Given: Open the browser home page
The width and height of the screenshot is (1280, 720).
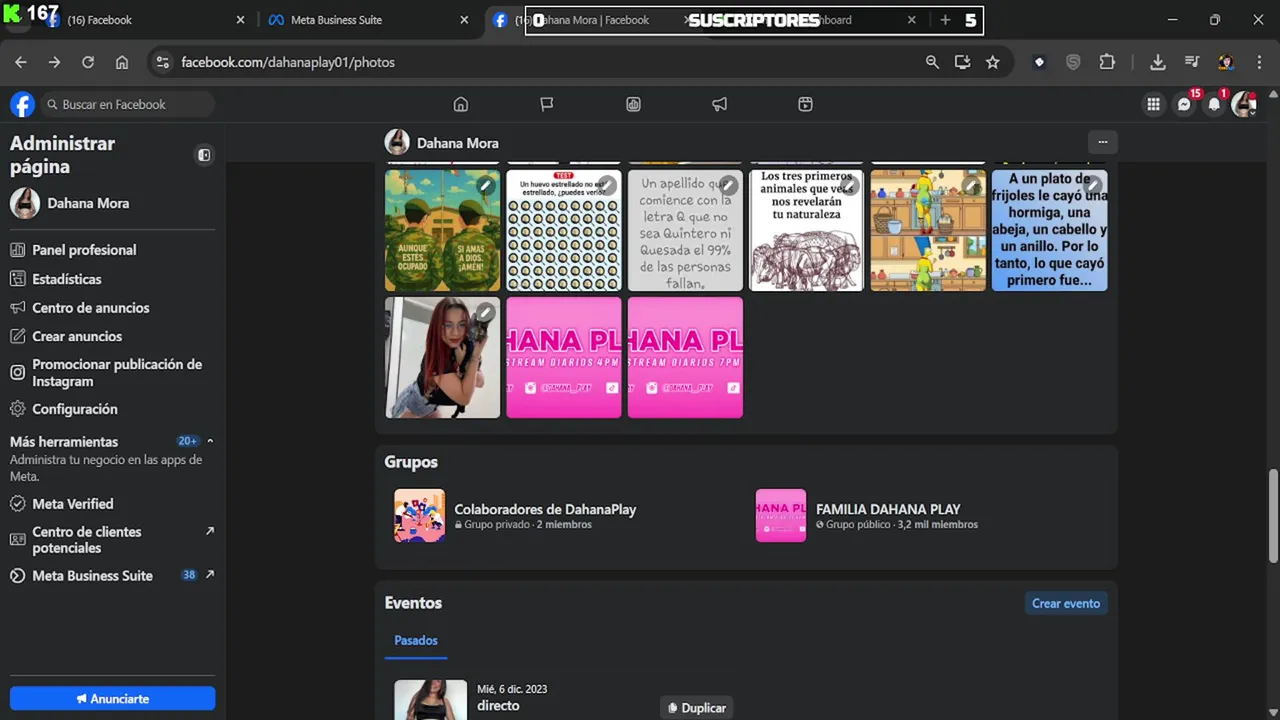Looking at the screenshot, I should click(x=122, y=62).
